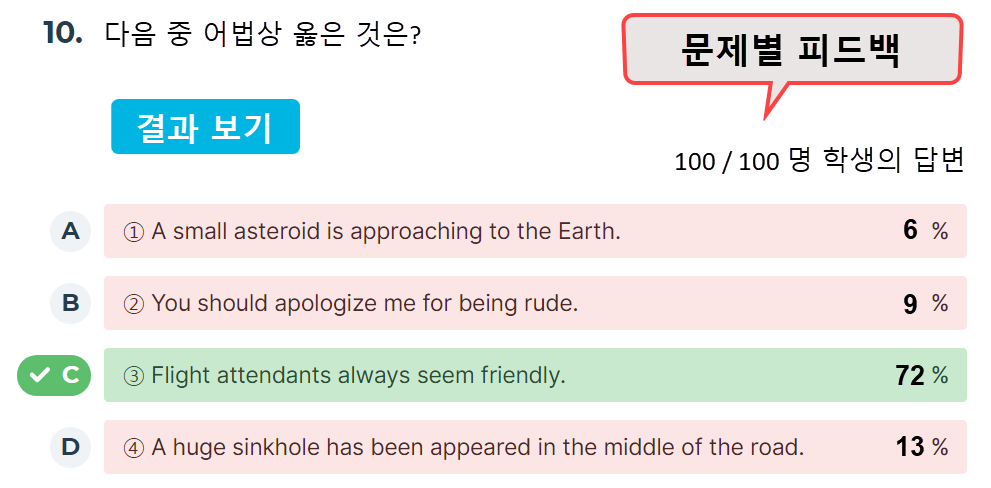The width and height of the screenshot is (991, 488).
Task: Click the green checkmark C badge
Action: tap(54, 375)
